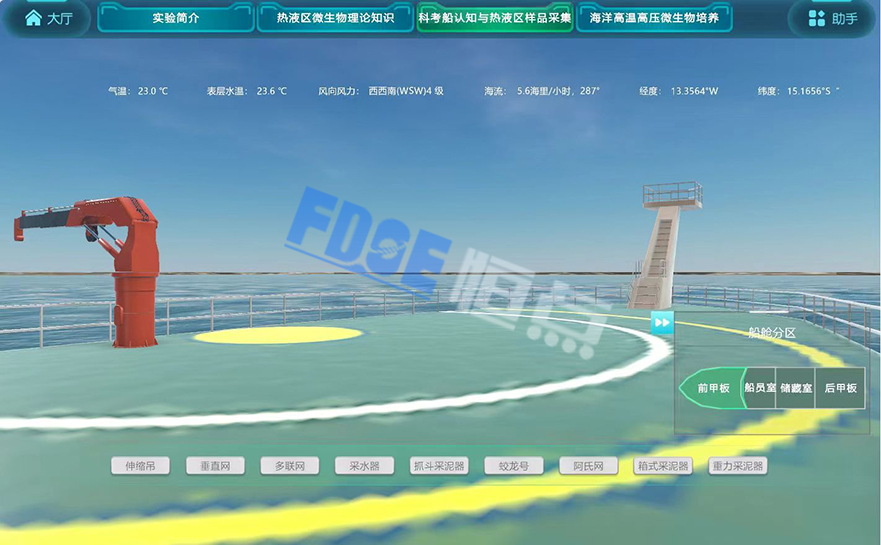The width and height of the screenshot is (881, 545).
Task: Go to 海洋高温高压微生物培养 tab
Action: point(654,18)
